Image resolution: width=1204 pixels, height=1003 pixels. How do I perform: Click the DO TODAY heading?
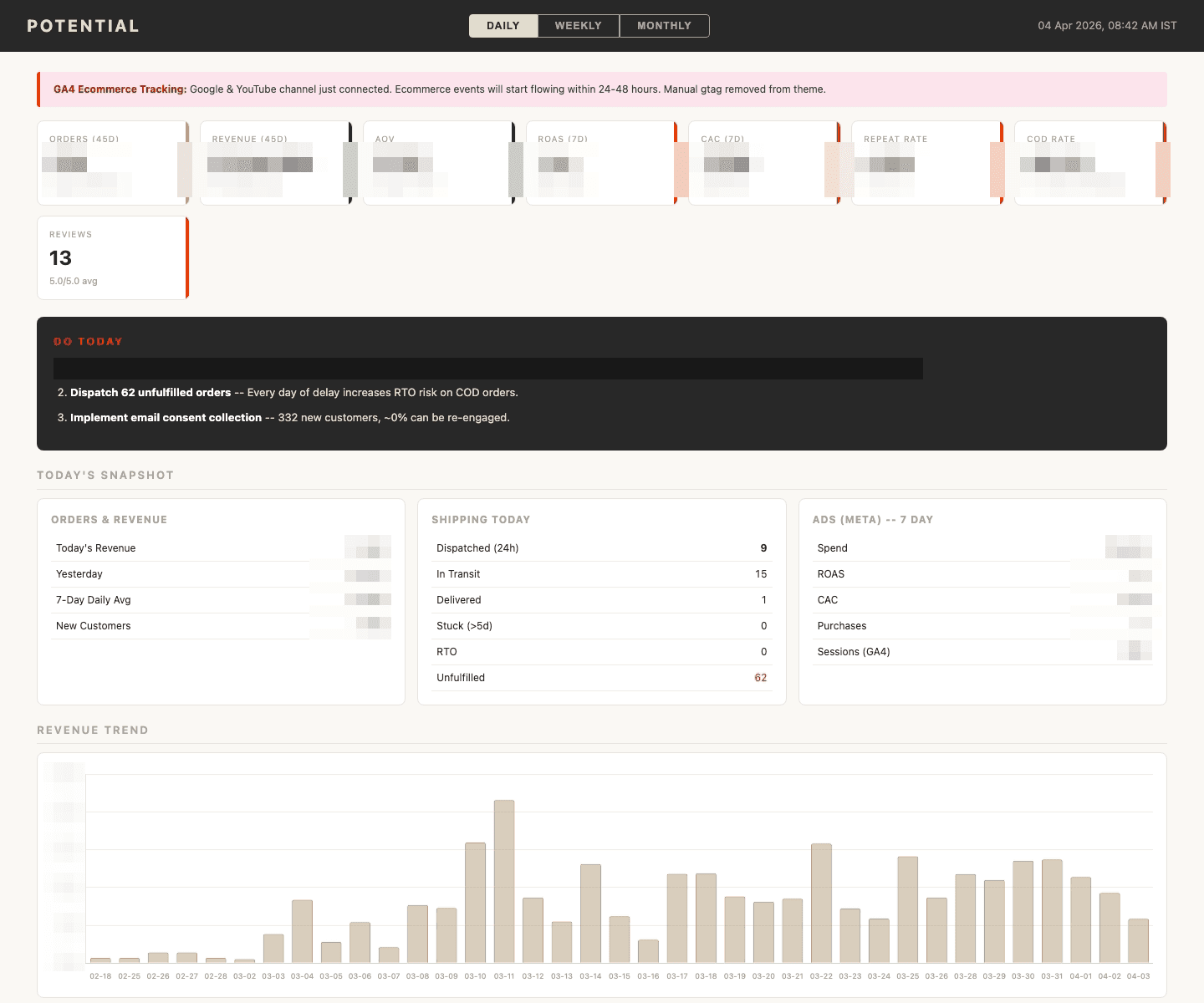tap(88, 342)
